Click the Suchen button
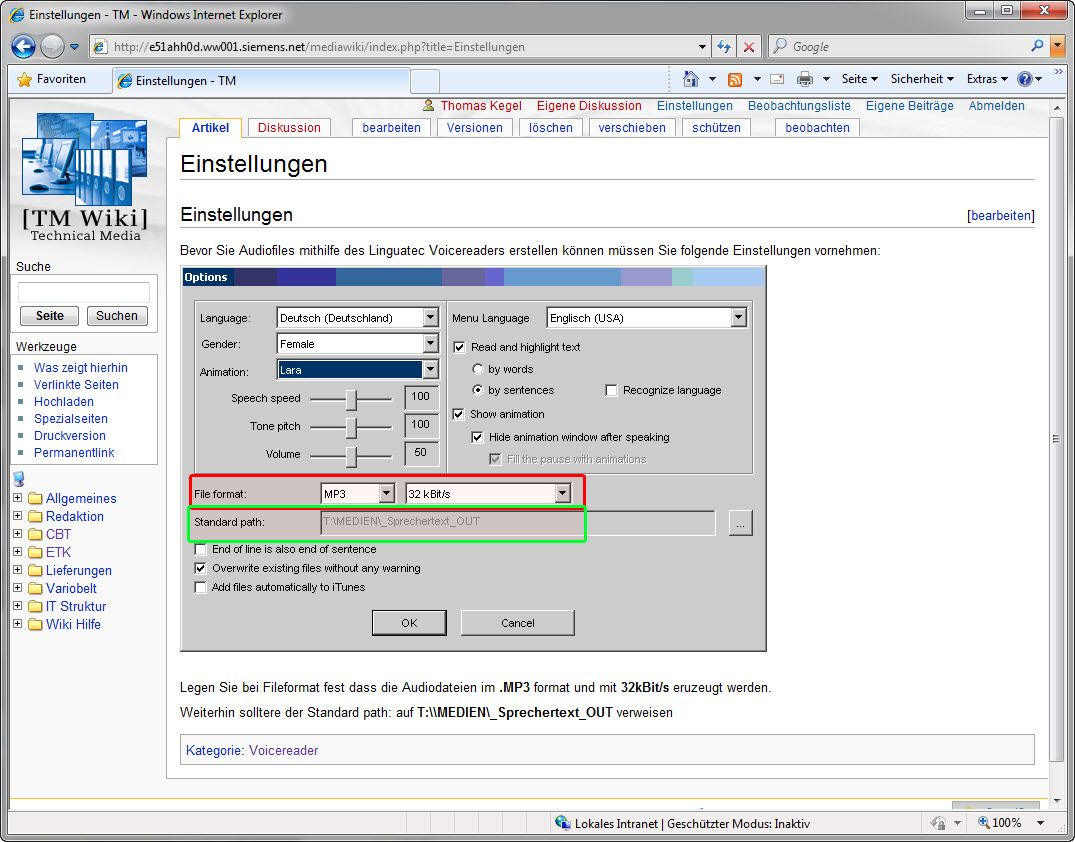Image resolution: width=1075 pixels, height=842 pixels. point(117,316)
